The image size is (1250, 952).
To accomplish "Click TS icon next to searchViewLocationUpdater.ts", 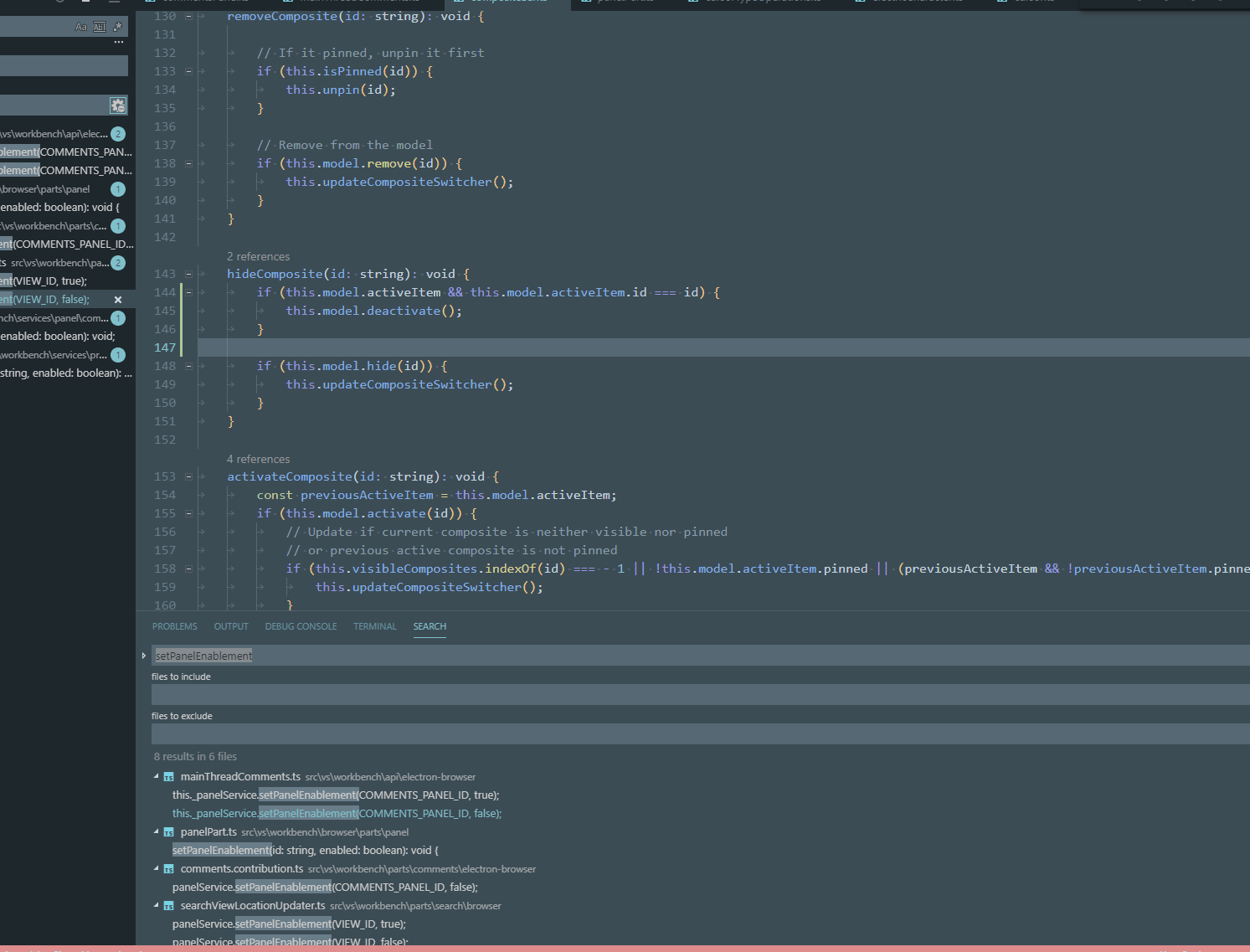I will [x=168, y=906].
